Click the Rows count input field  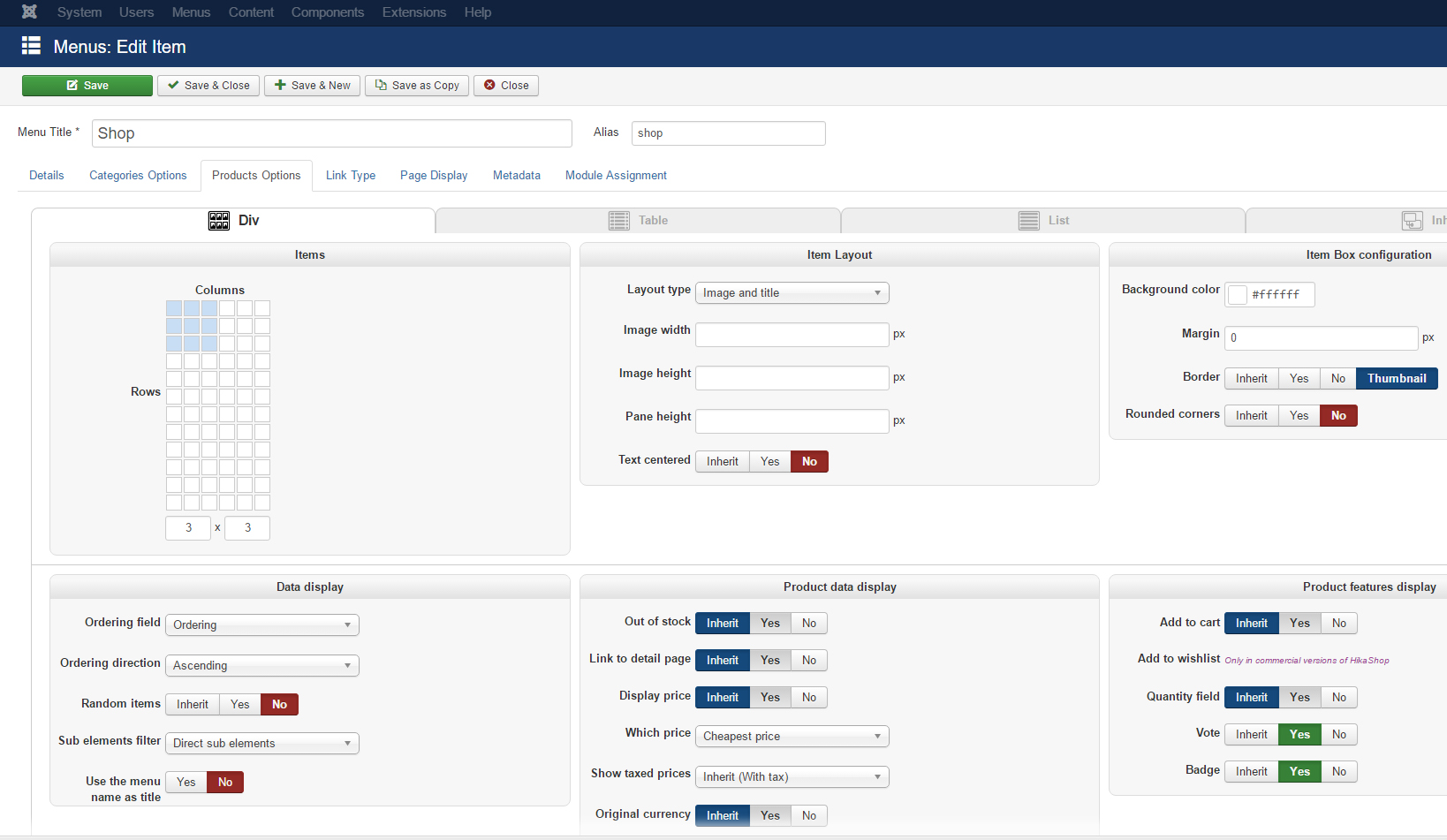pyautogui.click(x=247, y=528)
